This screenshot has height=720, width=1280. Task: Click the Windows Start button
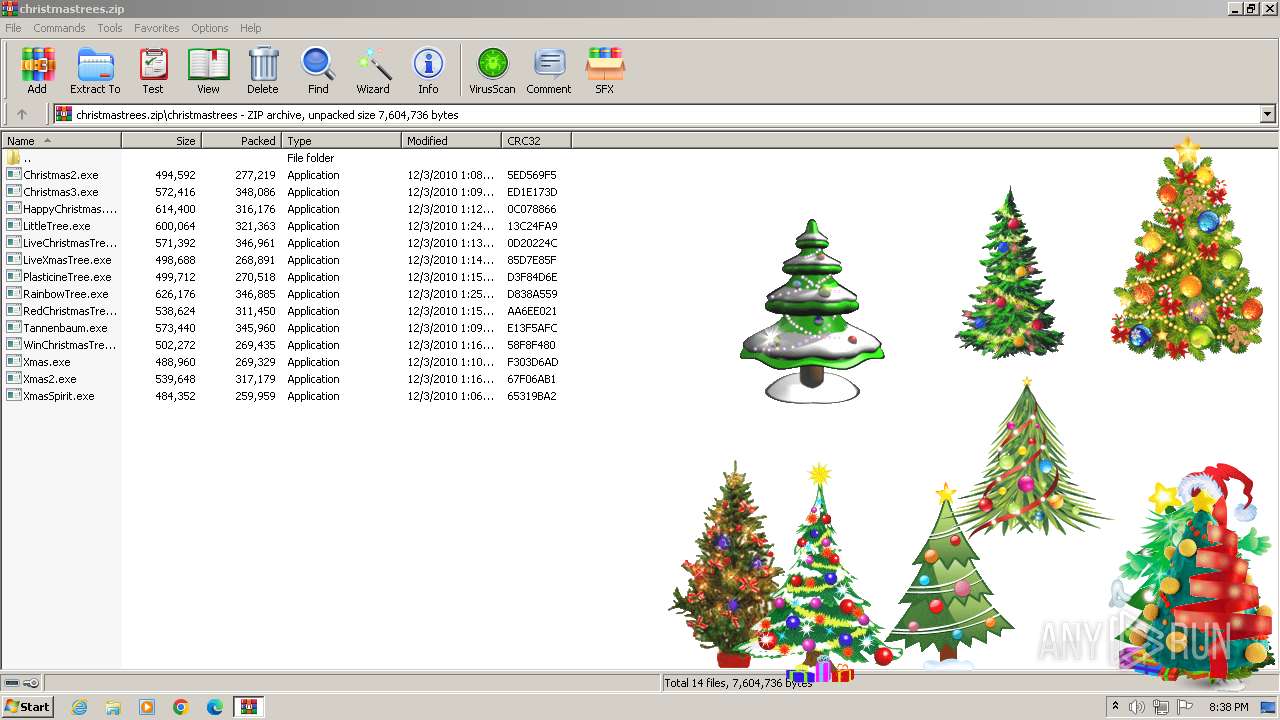(x=28, y=707)
